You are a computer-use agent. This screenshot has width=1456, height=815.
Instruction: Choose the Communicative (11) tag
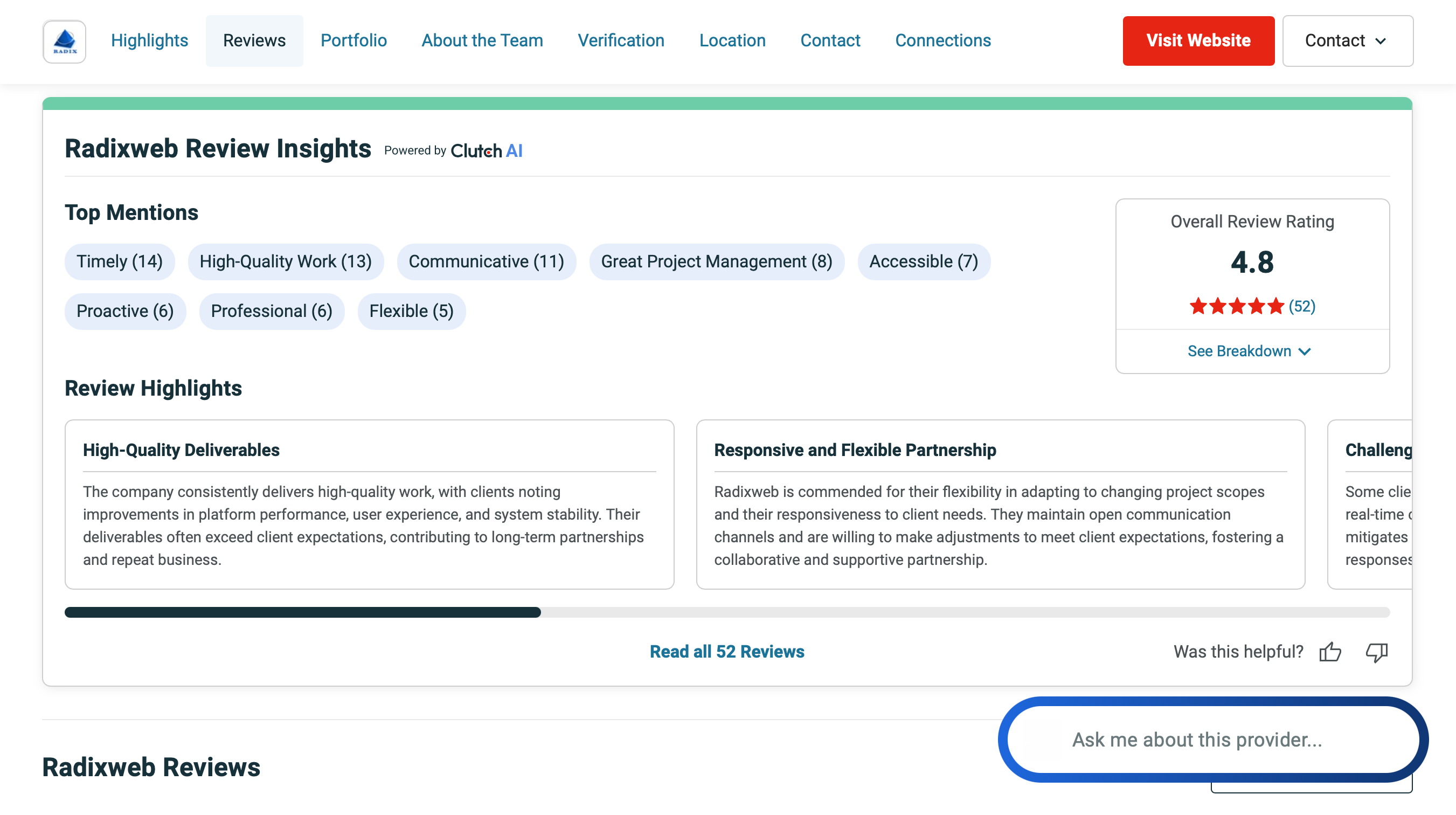pyautogui.click(x=486, y=262)
